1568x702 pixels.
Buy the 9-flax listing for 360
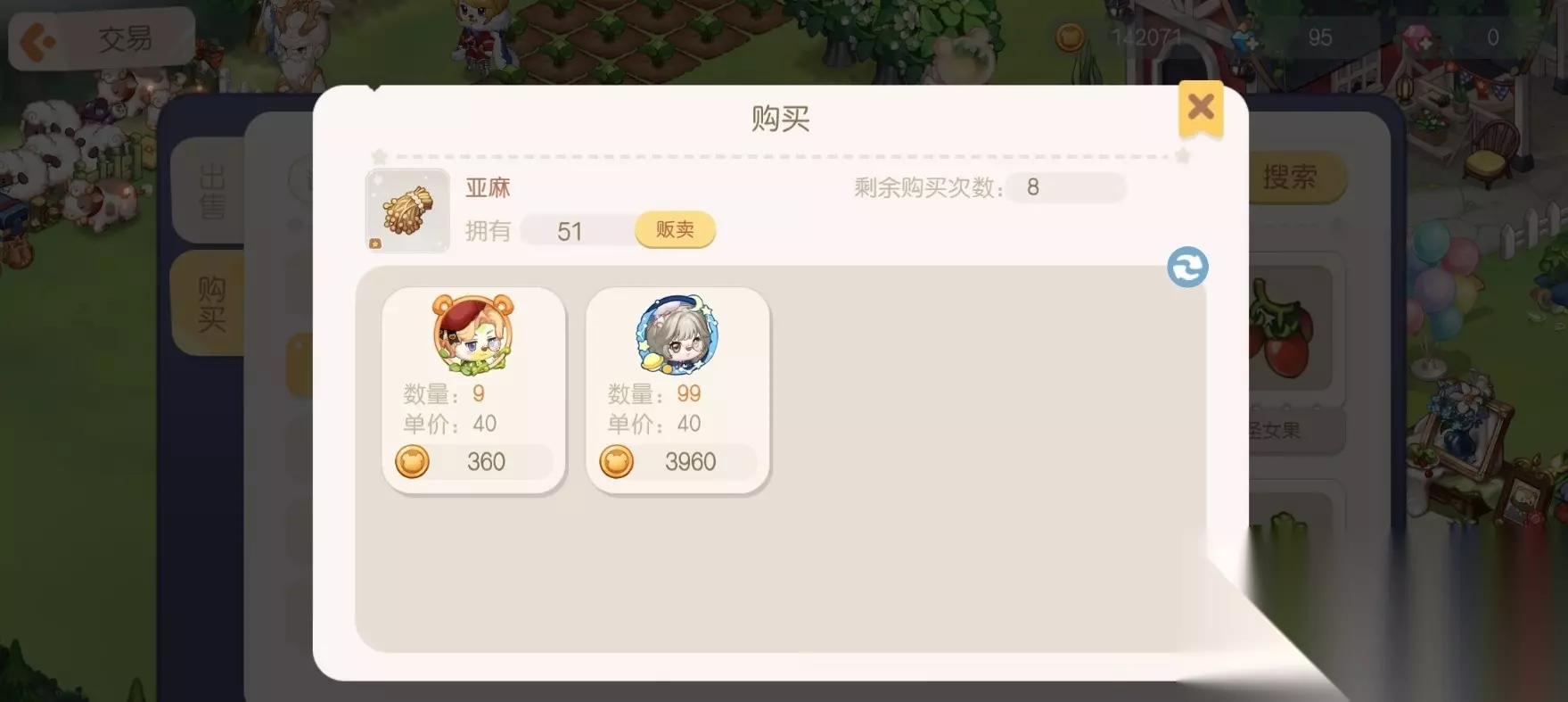pyautogui.click(x=473, y=390)
